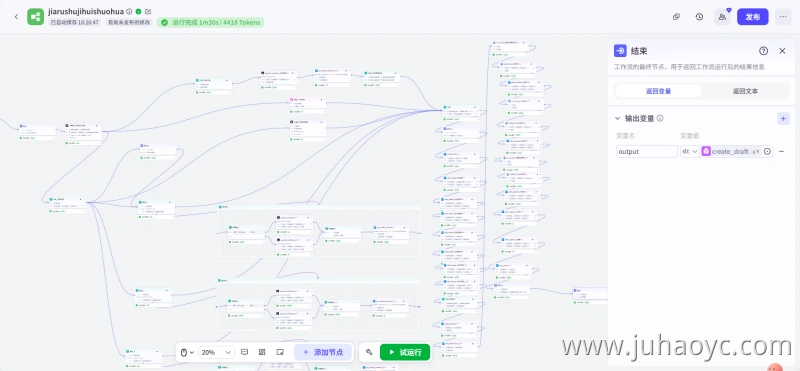Open the debug tool icon beside 试运行

coord(369,352)
